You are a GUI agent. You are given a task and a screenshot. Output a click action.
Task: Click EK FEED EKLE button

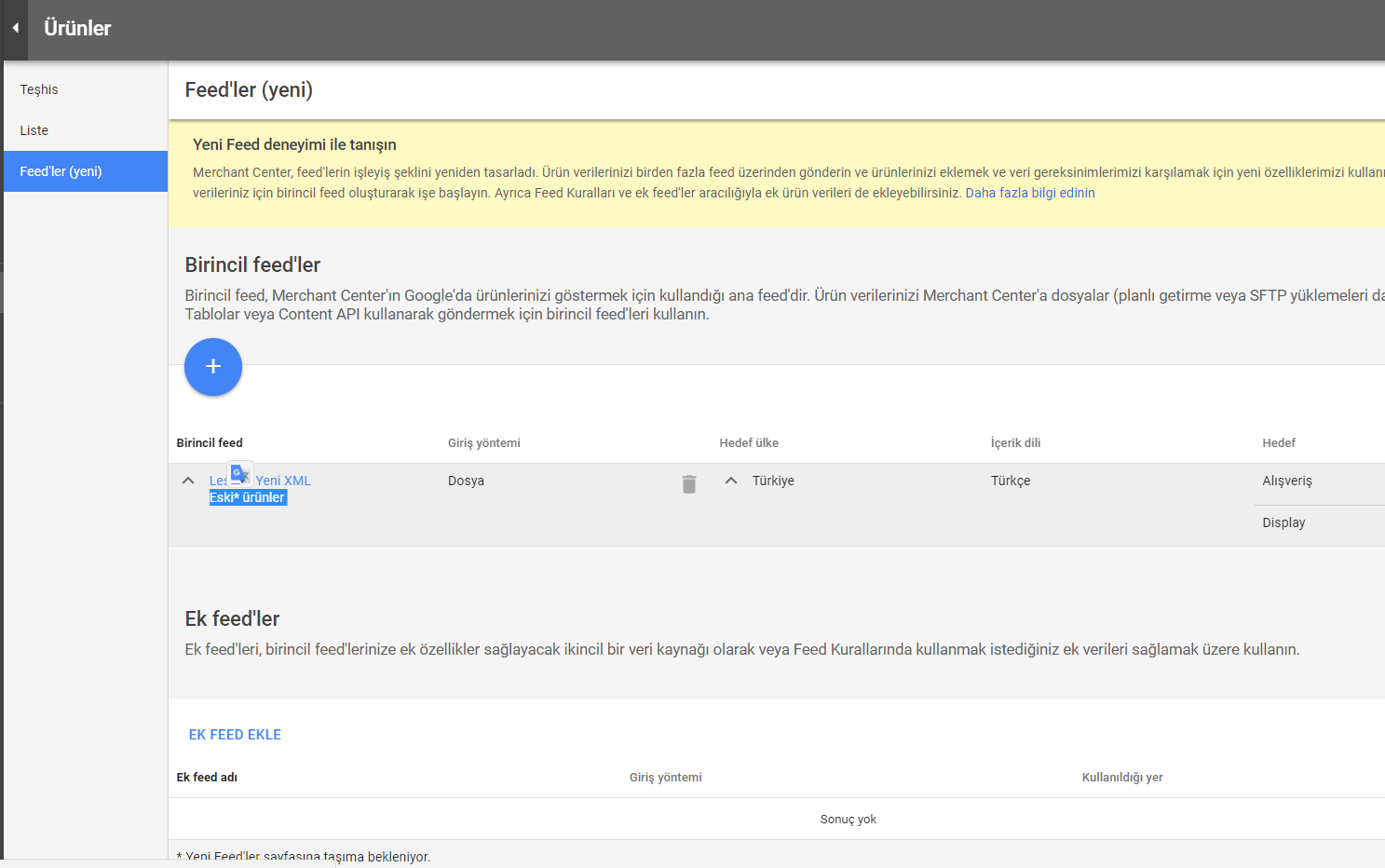click(235, 735)
